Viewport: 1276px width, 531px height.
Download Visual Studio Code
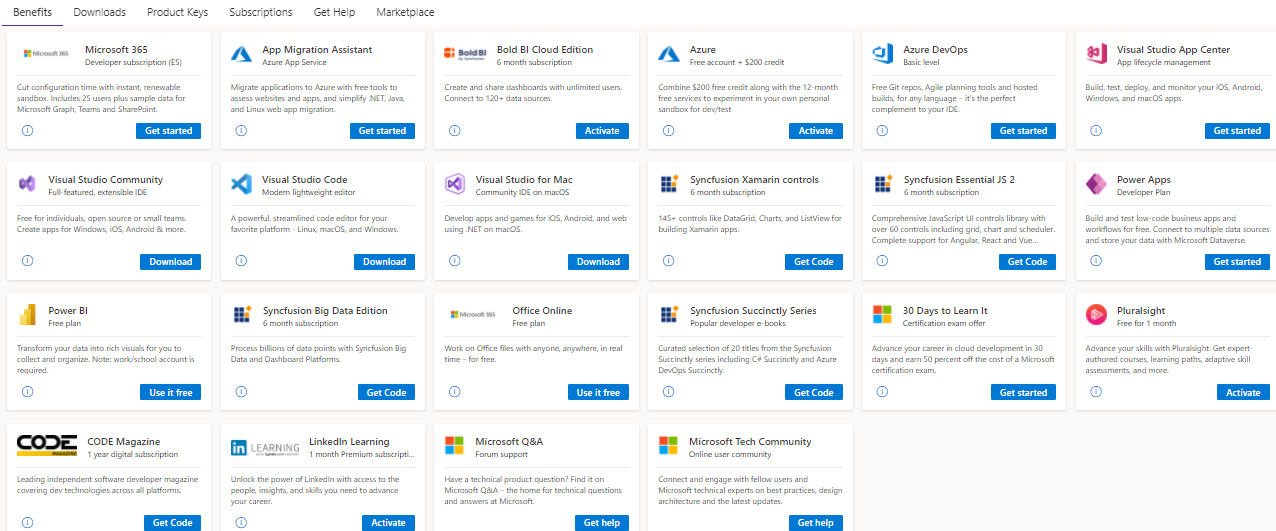click(x=385, y=262)
